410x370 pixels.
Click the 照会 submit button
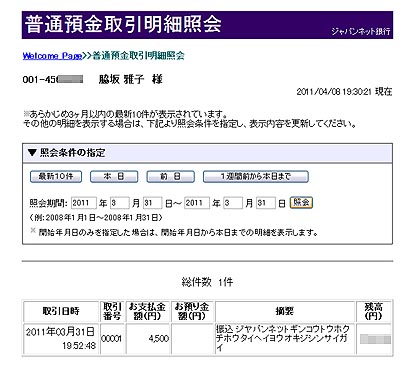click(x=301, y=202)
